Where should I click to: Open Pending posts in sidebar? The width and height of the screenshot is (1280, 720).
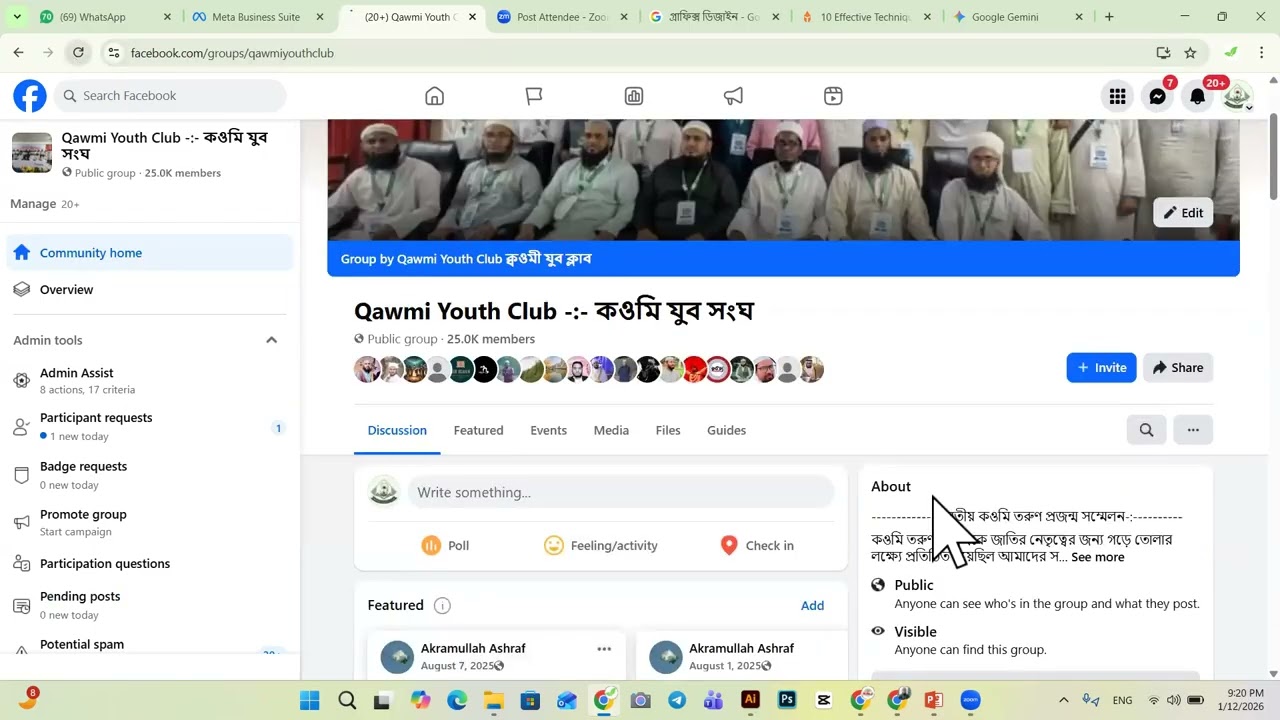click(x=150, y=605)
